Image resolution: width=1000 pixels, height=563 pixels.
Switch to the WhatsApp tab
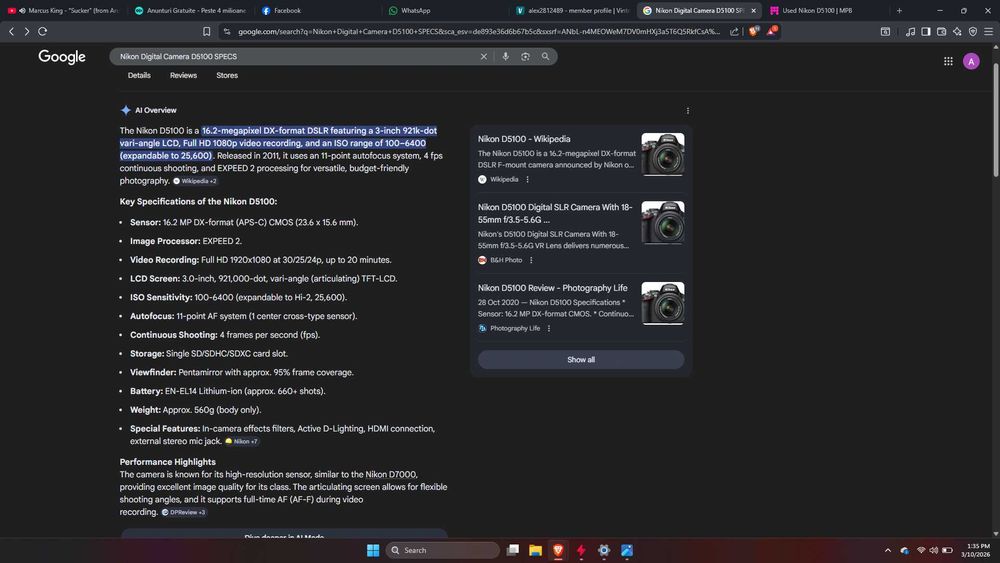click(443, 10)
